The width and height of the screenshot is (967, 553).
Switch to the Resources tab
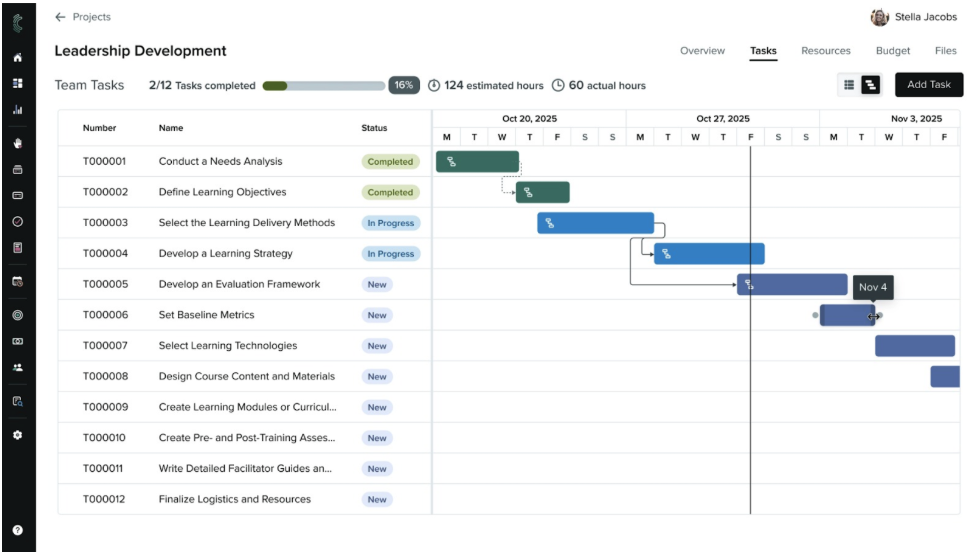825,51
